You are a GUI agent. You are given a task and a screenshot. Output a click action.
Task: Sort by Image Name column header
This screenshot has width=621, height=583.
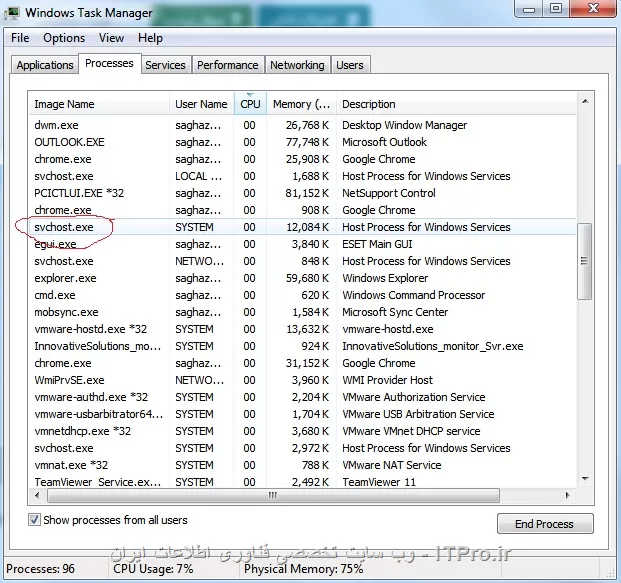pos(99,104)
